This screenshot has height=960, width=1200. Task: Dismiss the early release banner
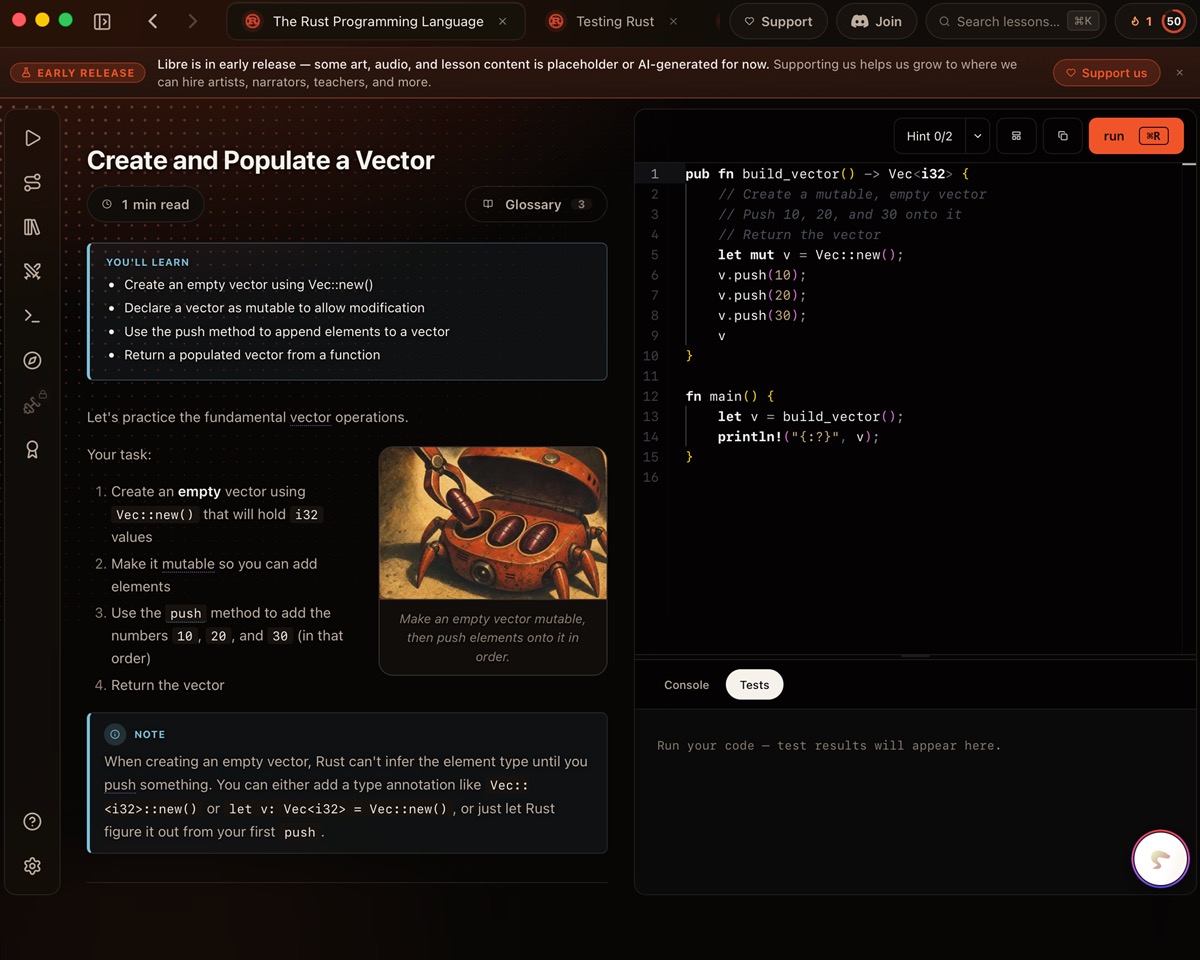pos(1179,73)
